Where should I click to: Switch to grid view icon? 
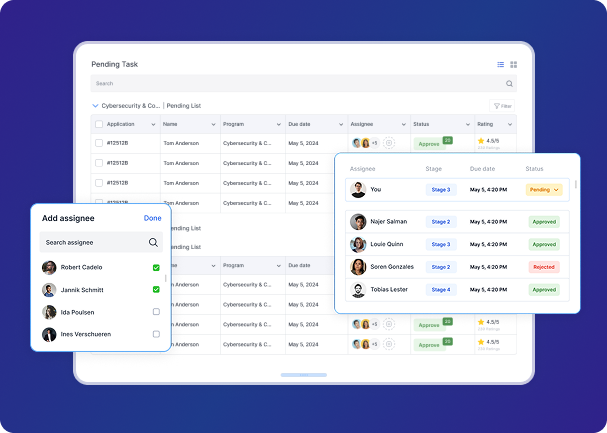tap(513, 64)
